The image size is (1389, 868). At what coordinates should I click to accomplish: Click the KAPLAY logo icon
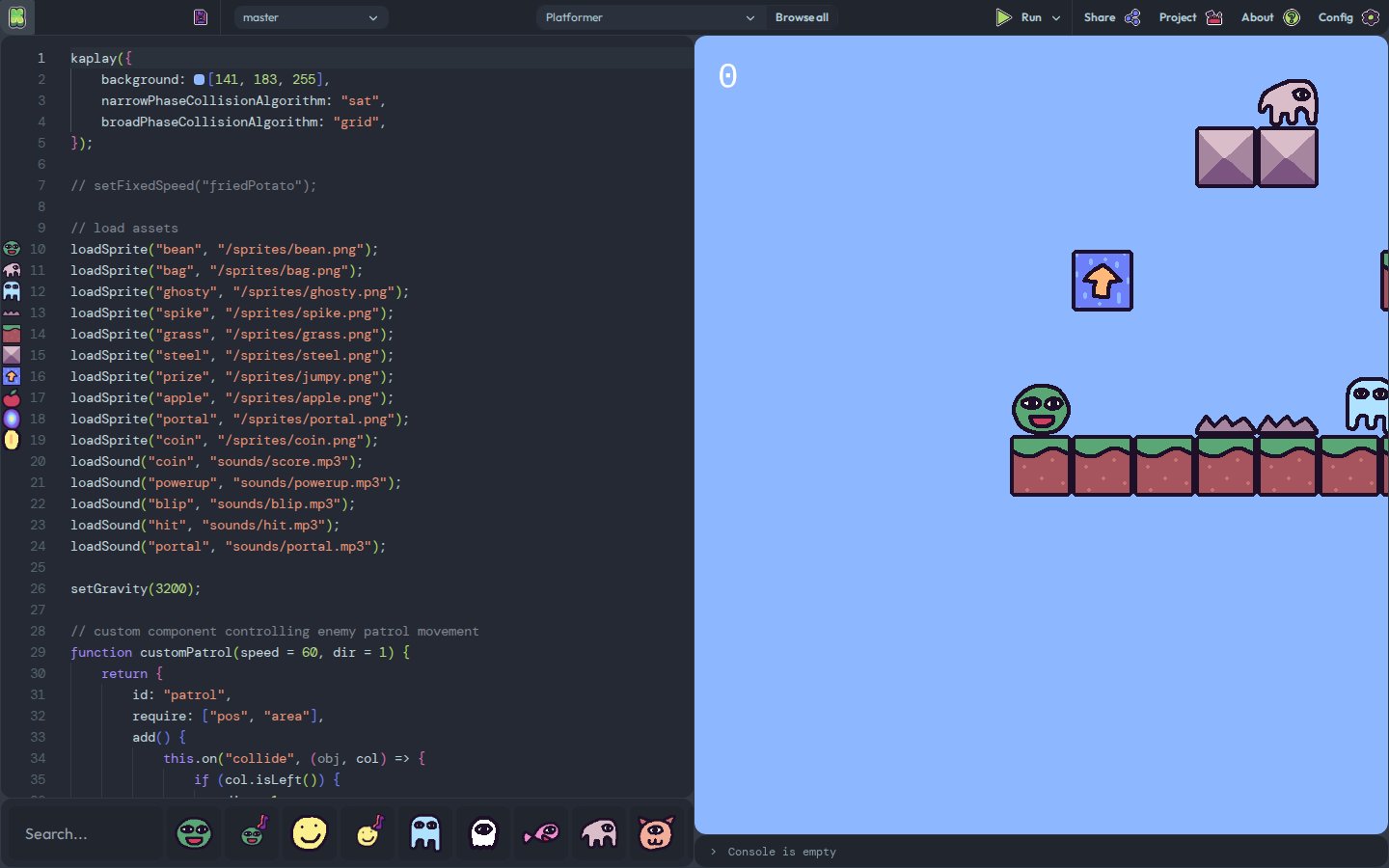[x=17, y=17]
